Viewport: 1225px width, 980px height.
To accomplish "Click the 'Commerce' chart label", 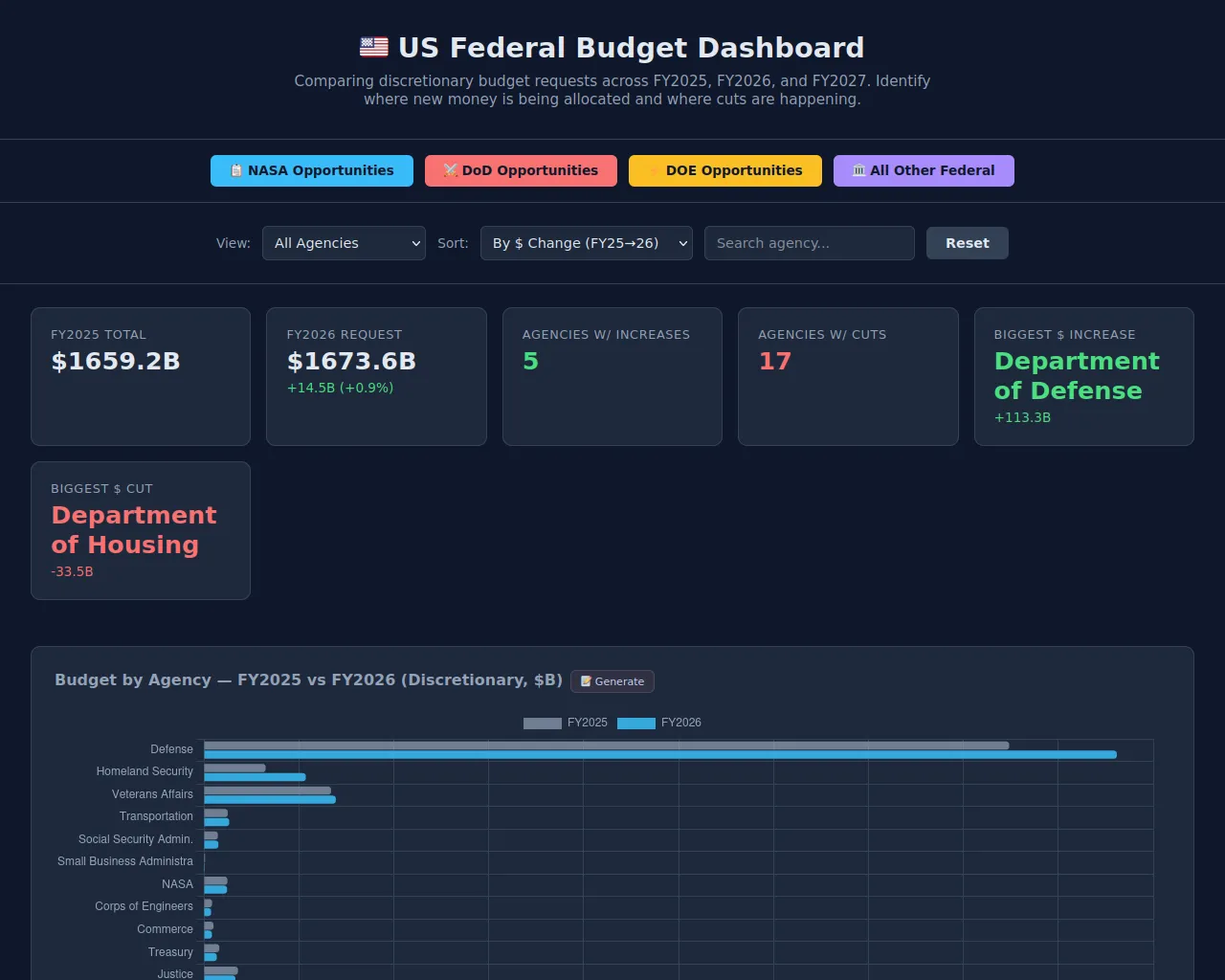I will tap(165, 929).
